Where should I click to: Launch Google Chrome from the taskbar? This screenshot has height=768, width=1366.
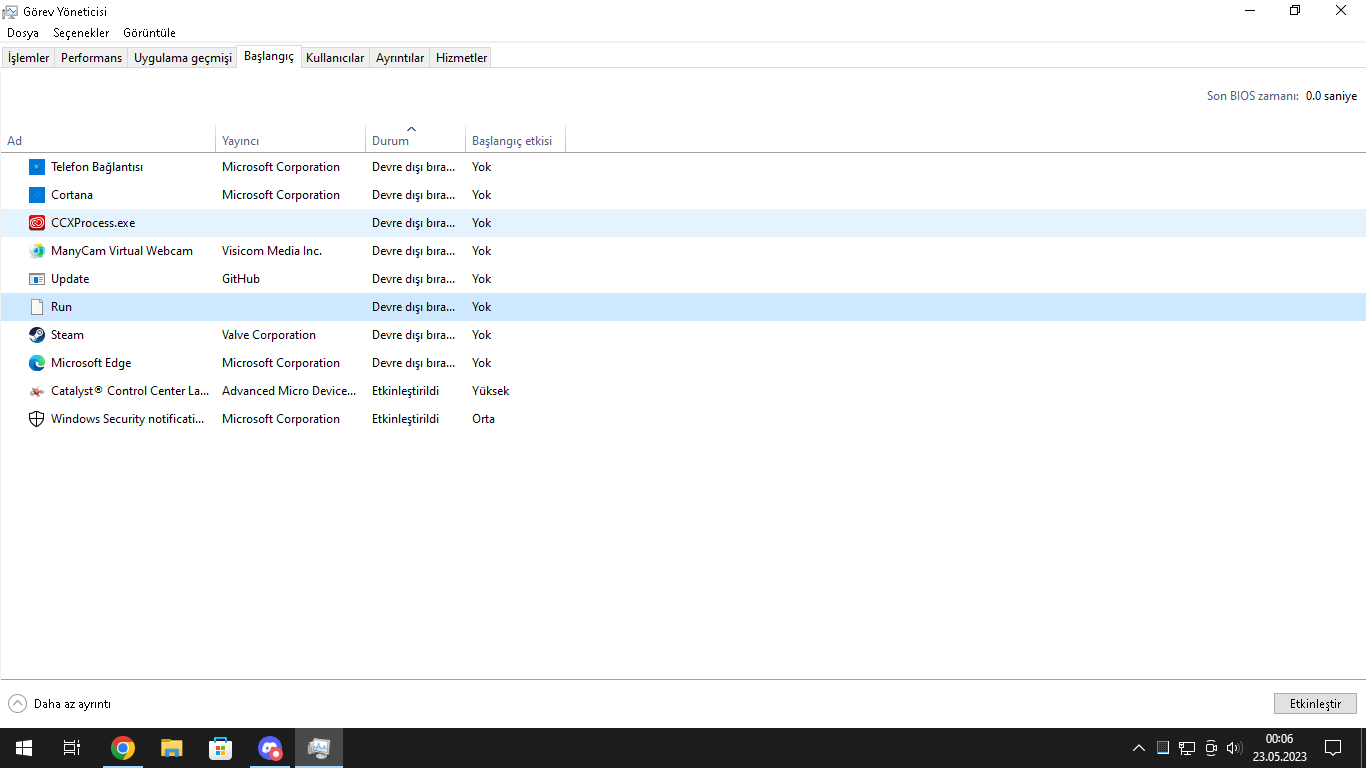tap(123, 748)
